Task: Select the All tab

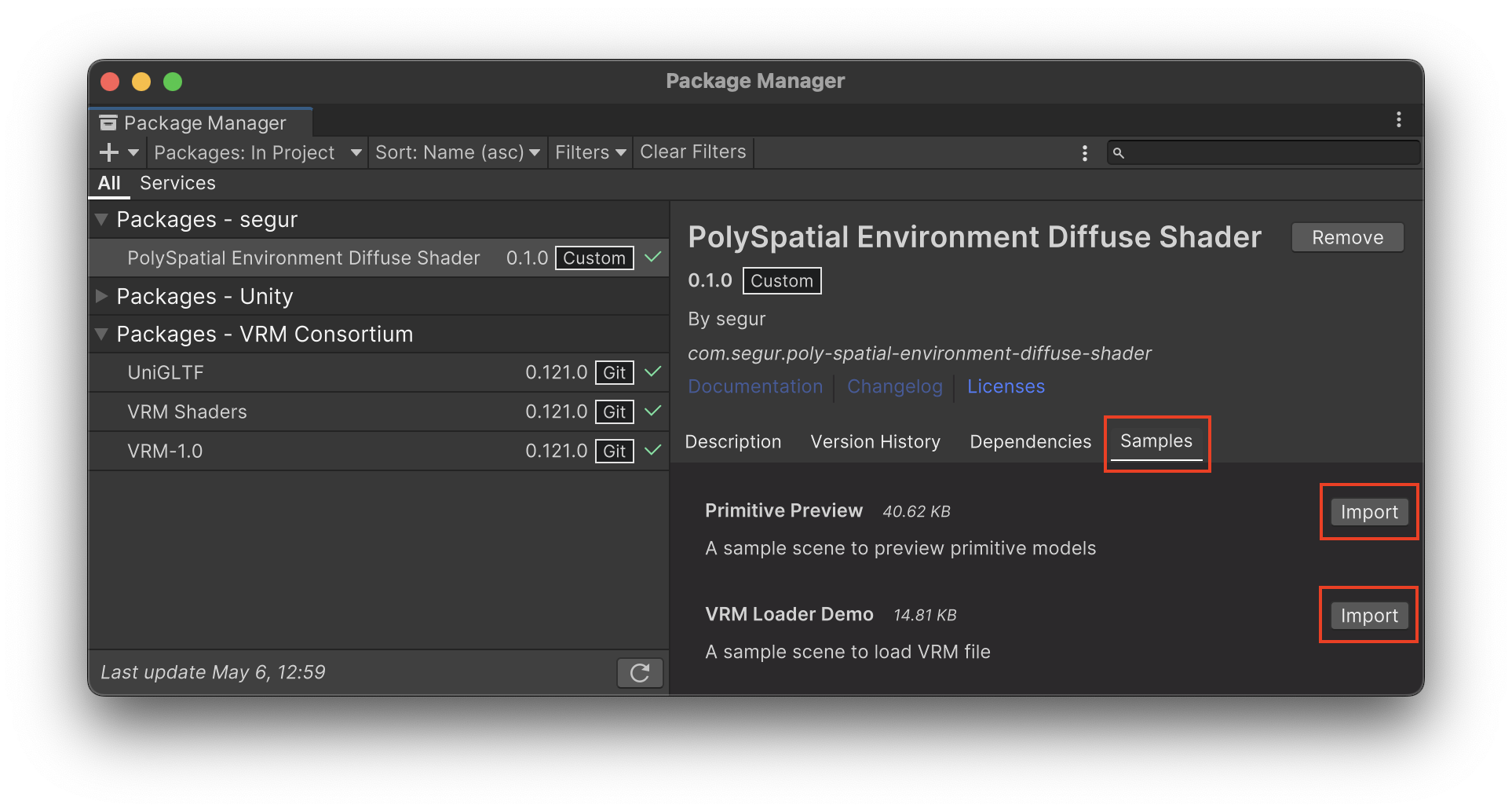Action: coord(109,183)
